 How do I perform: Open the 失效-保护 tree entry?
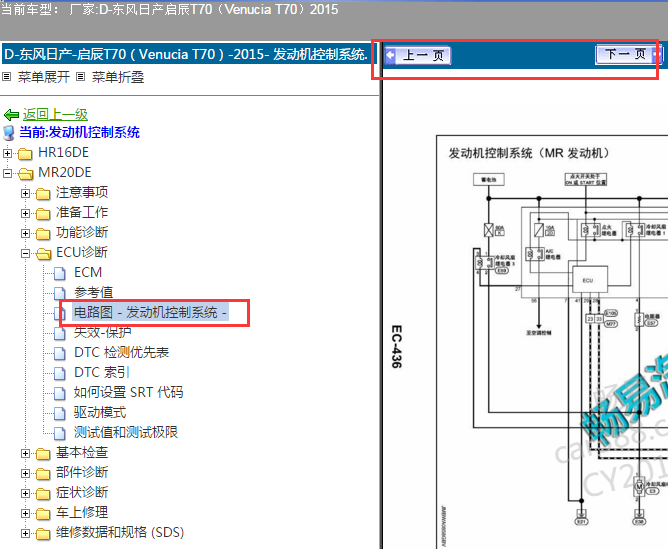click(x=102, y=332)
